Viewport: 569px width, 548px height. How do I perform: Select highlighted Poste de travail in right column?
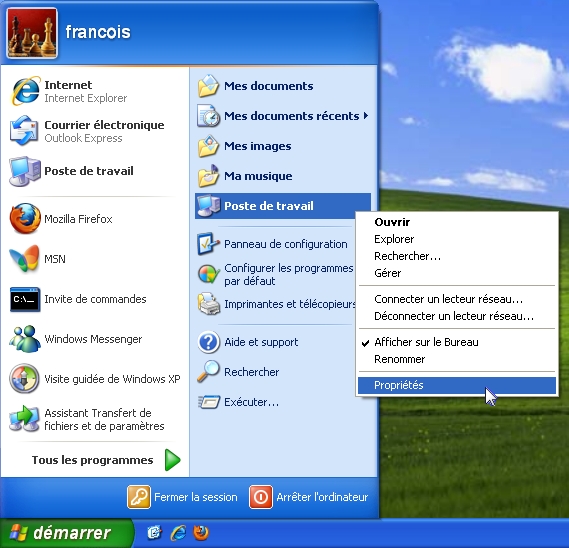(283, 206)
